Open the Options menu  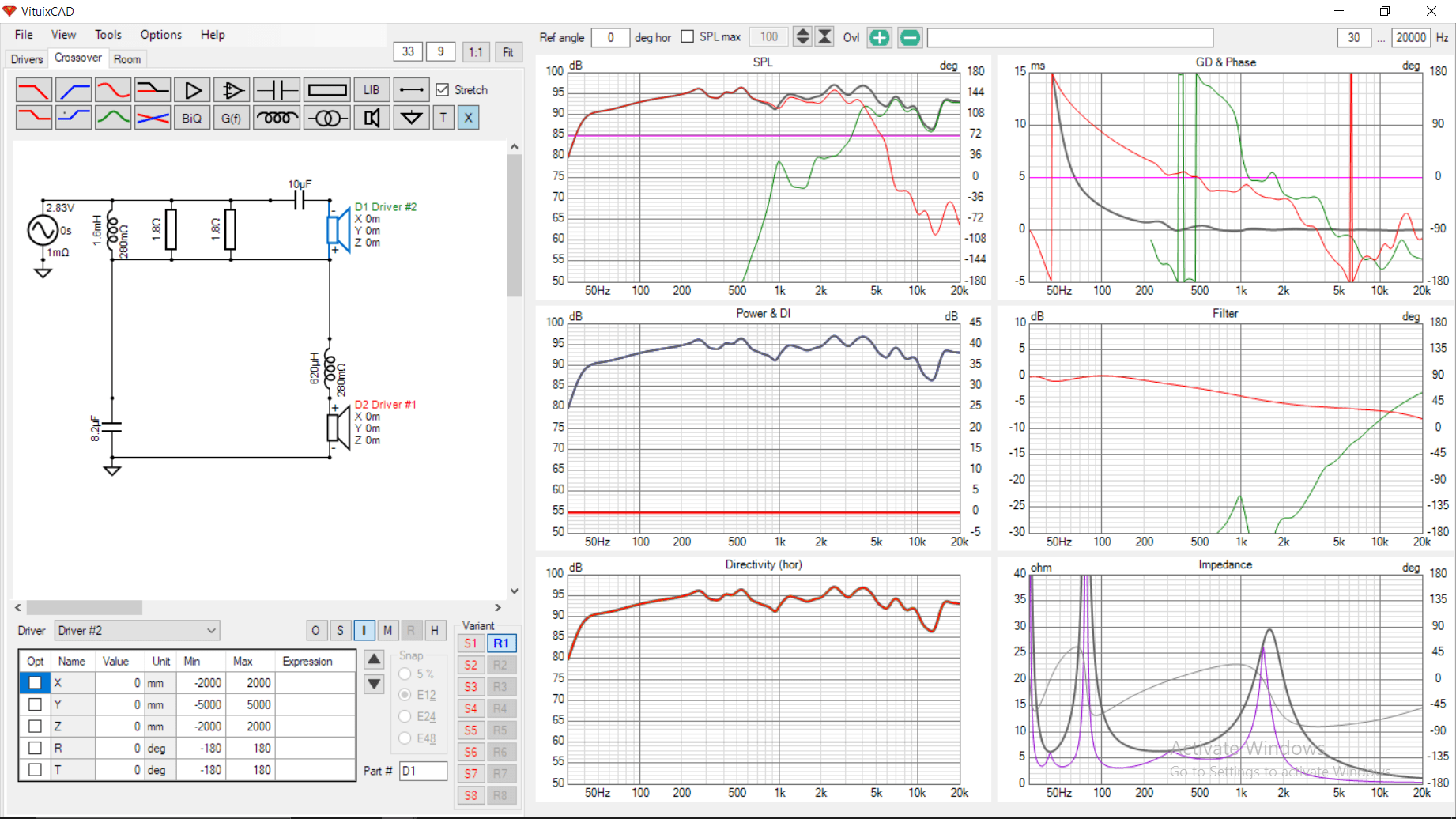click(161, 35)
